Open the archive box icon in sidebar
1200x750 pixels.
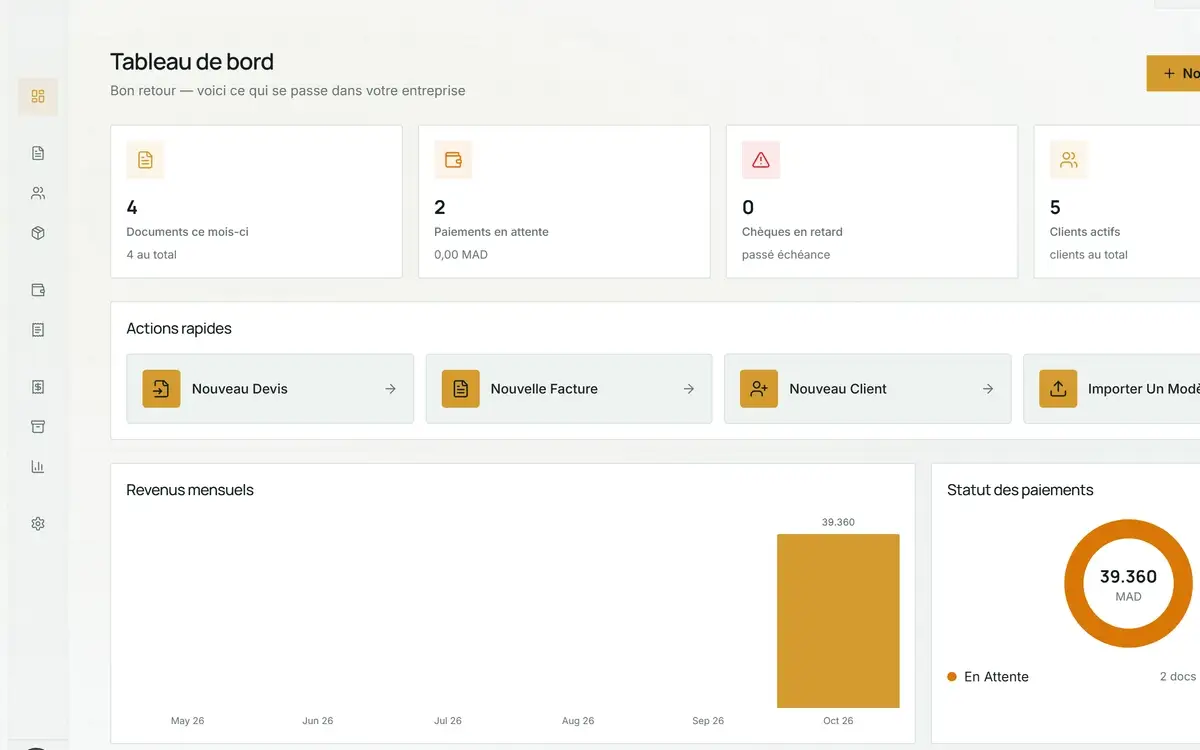38,427
